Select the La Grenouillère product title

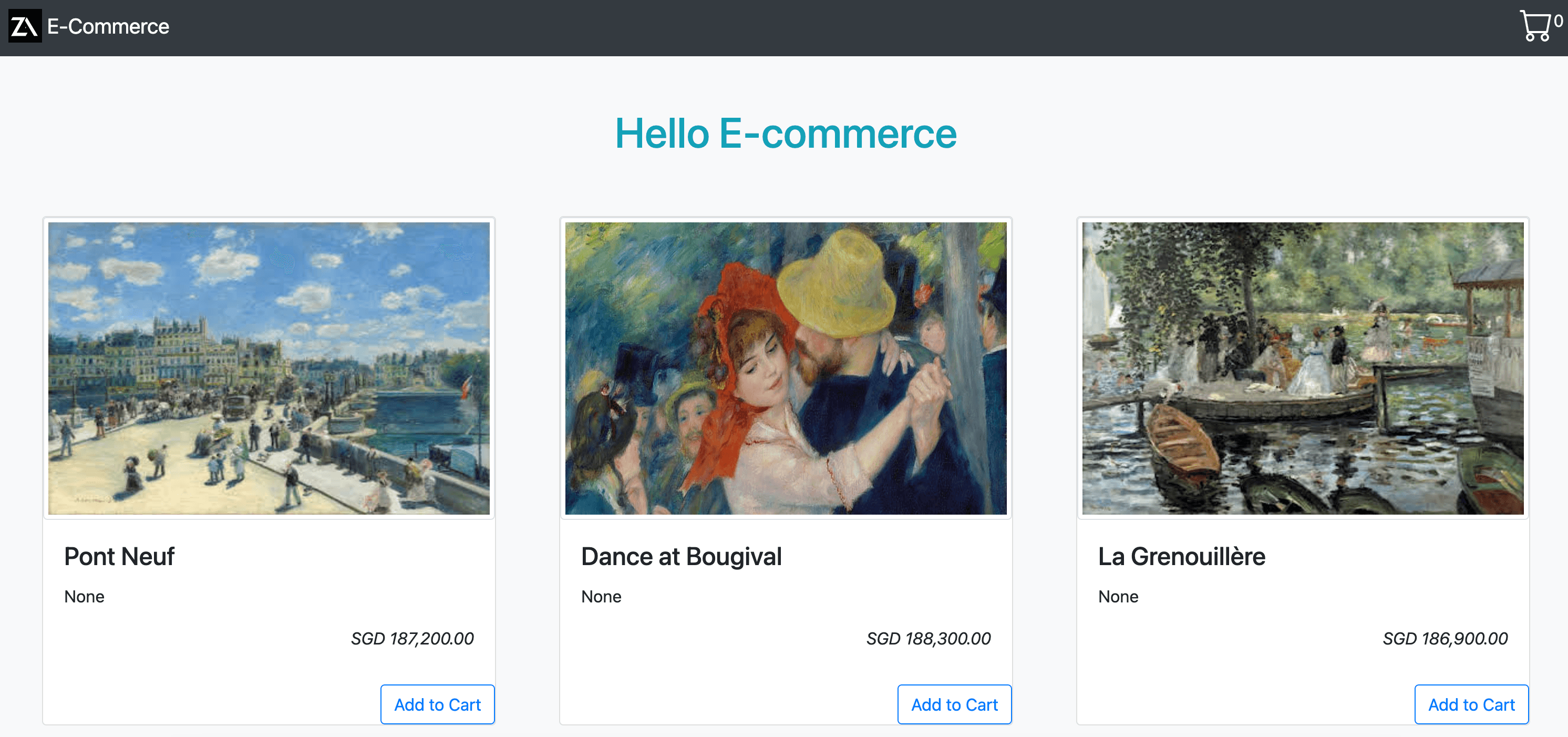1181,556
